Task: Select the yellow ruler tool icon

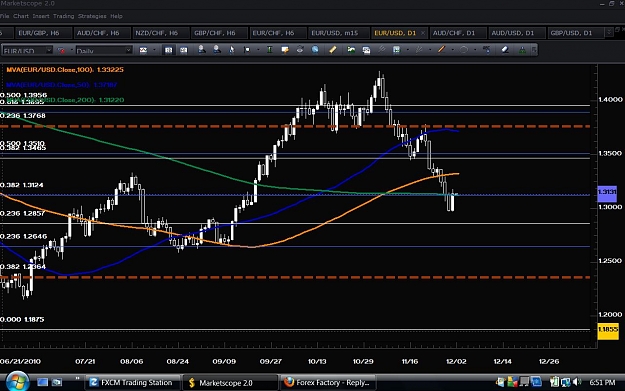Action: tap(333, 49)
